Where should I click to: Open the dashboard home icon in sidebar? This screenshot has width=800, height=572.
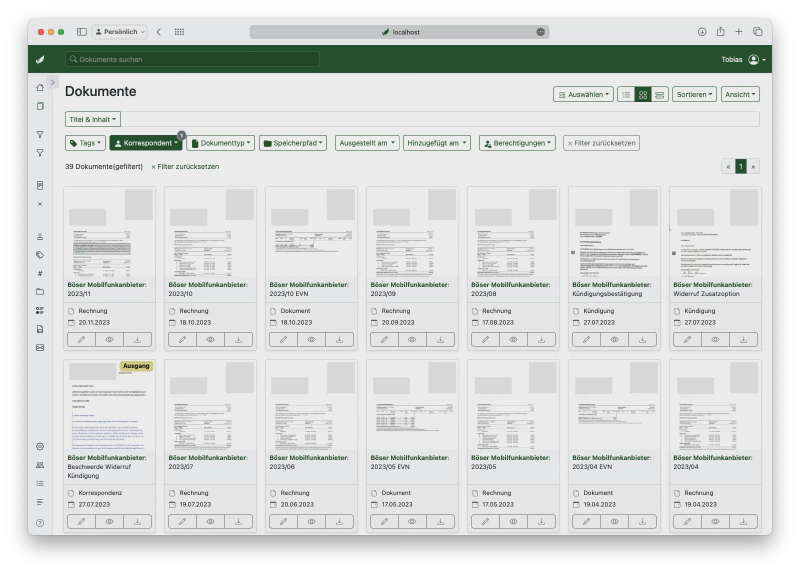point(40,87)
